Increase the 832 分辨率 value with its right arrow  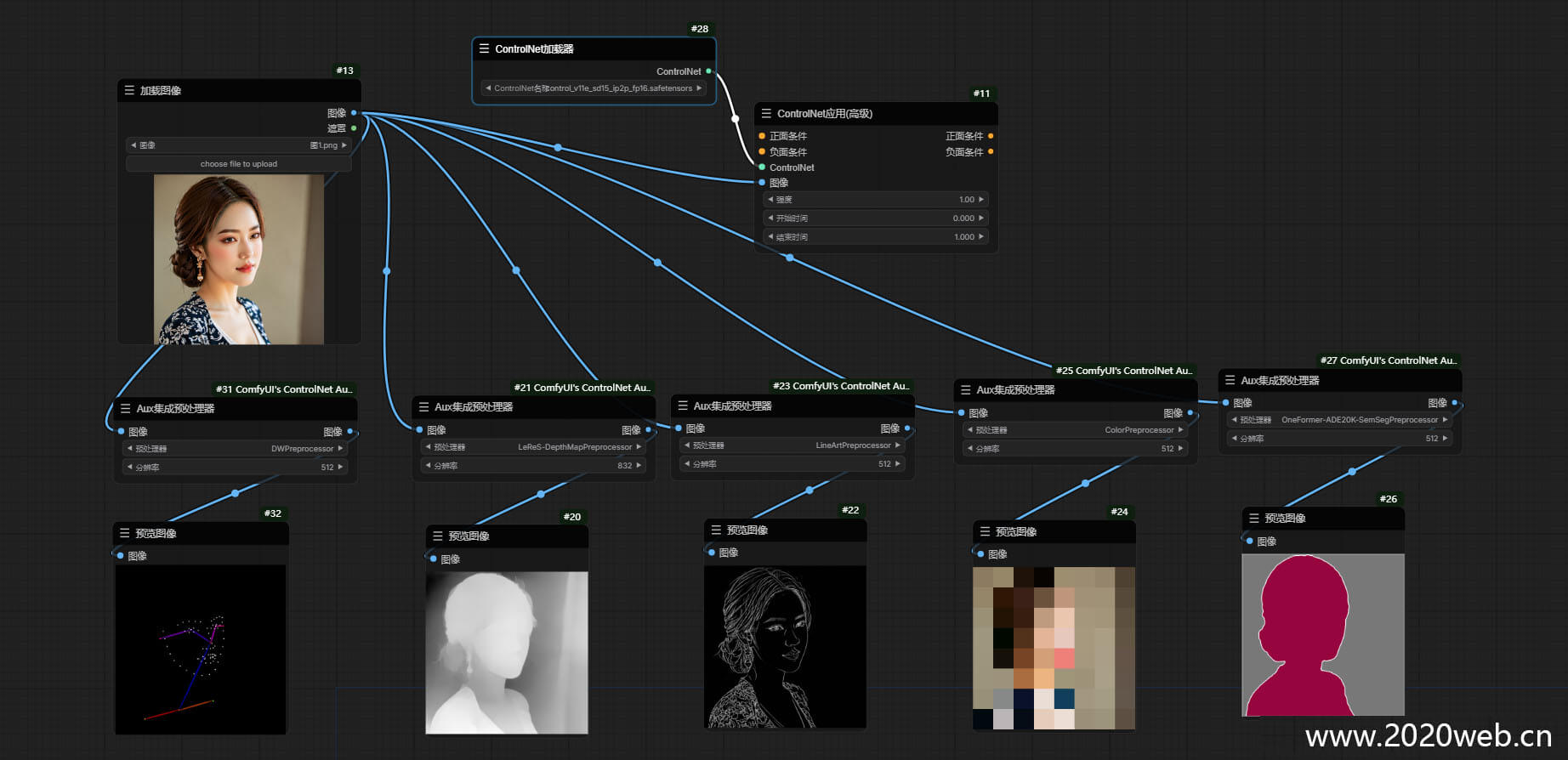click(639, 466)
